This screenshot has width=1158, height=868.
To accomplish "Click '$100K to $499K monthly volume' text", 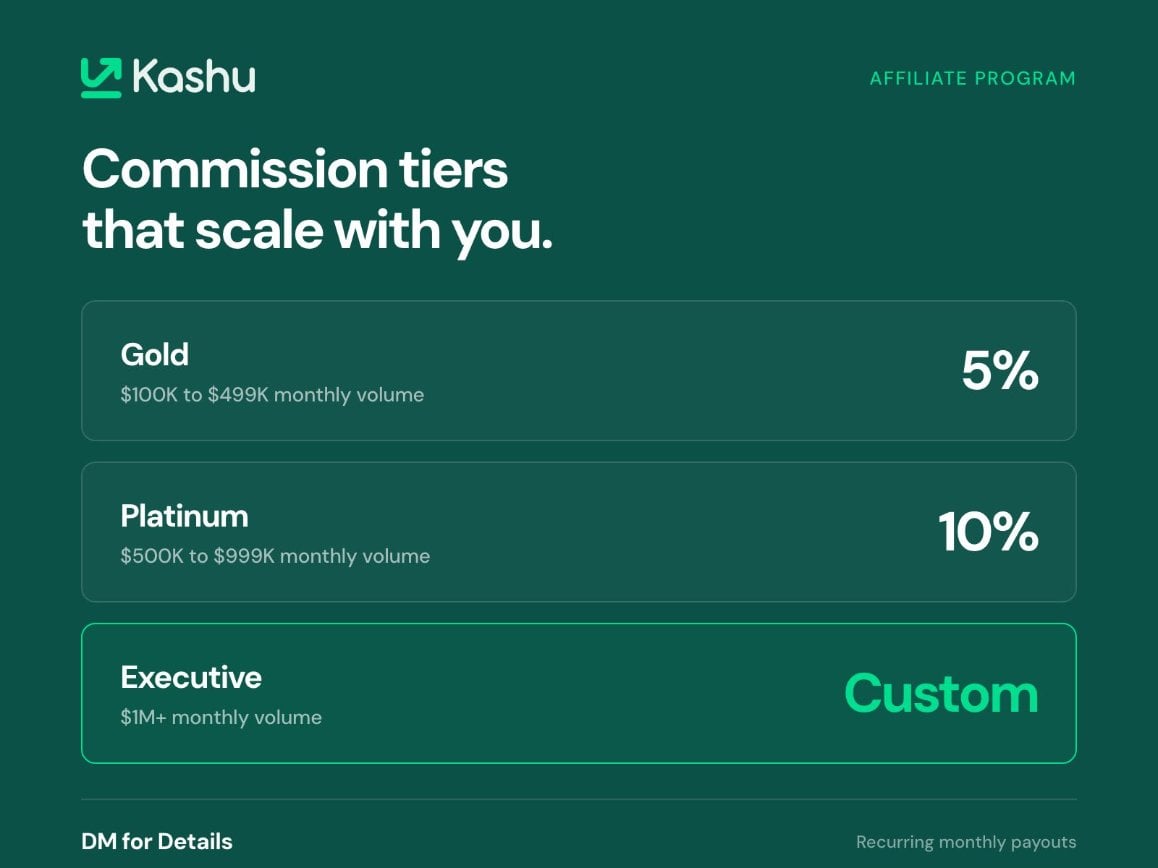I will coord(273,394).
